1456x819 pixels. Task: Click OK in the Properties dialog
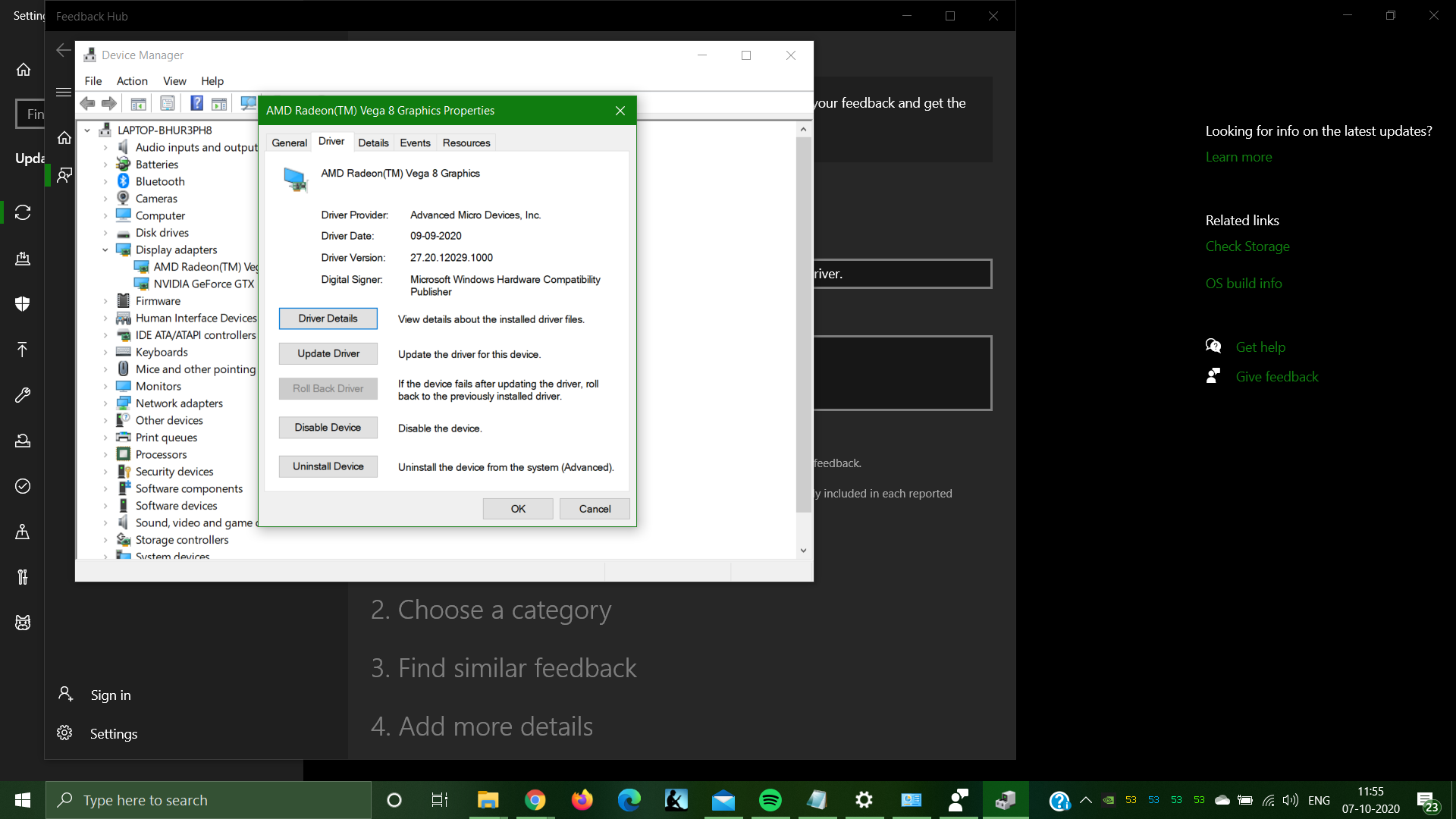click(x=518, y=509)
